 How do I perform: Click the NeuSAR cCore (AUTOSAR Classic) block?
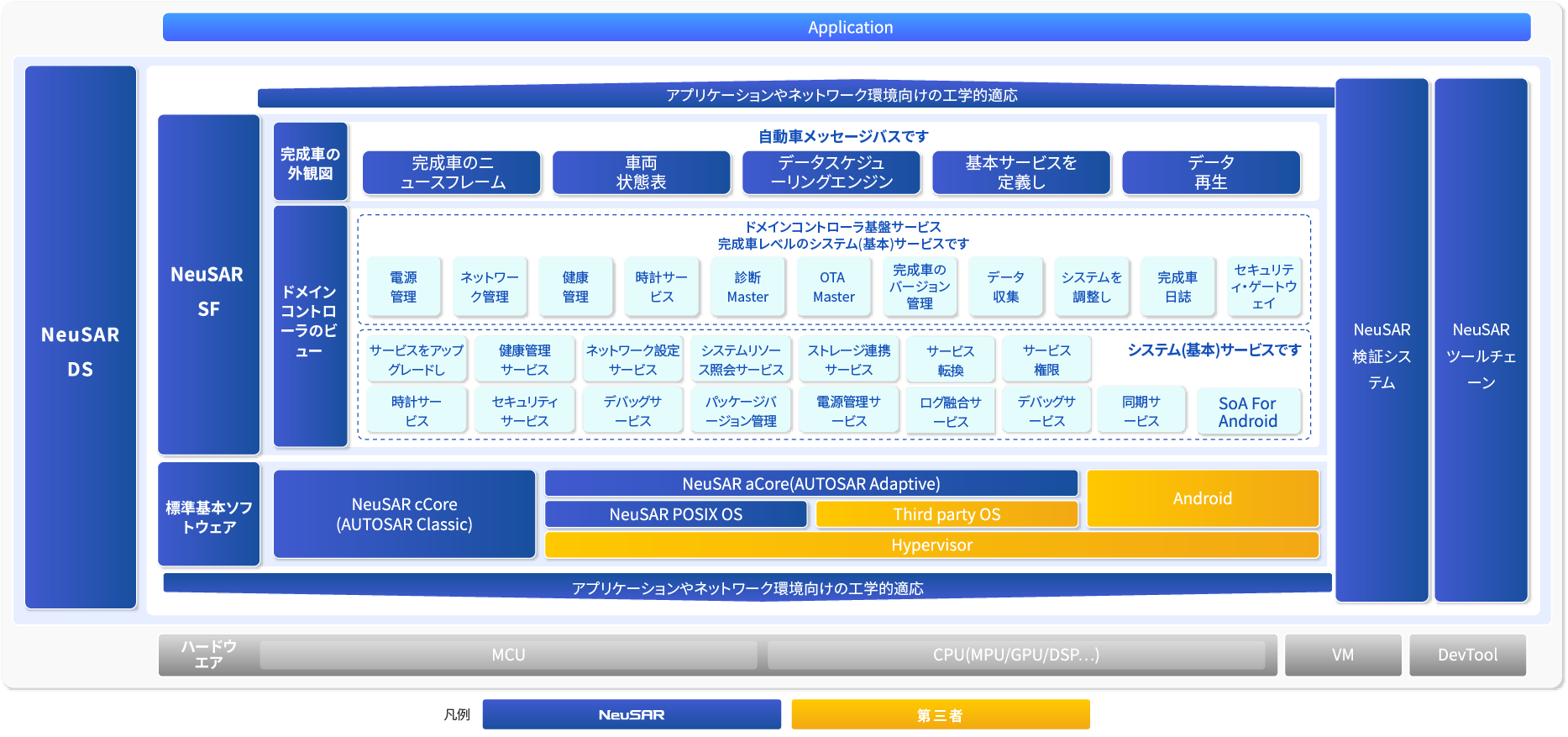point(404,514)
